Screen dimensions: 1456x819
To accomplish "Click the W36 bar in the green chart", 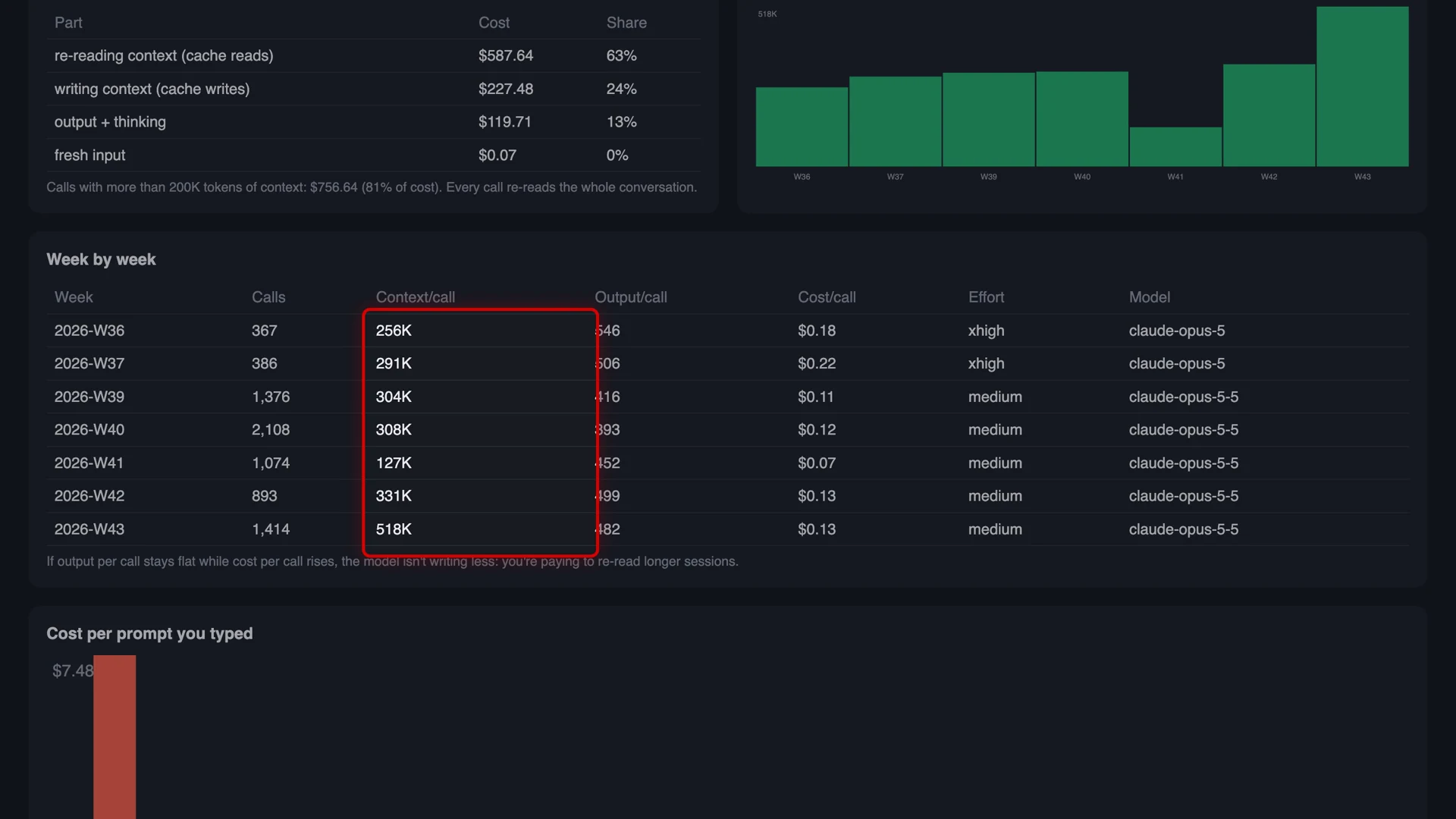I will pyautogui.click(x=802, y=127).
